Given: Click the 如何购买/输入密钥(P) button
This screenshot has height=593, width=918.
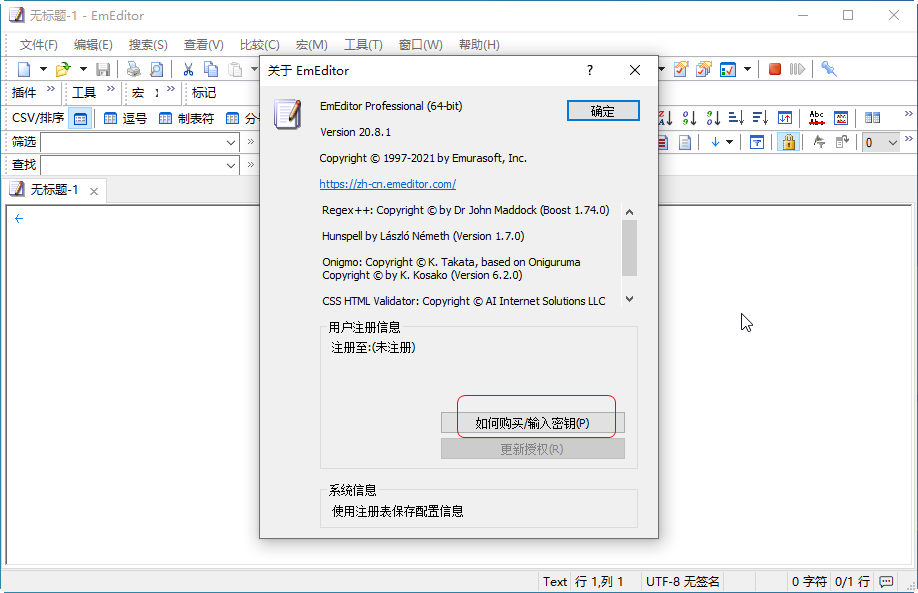Looking at the screenshot, I should coord(533,423).
